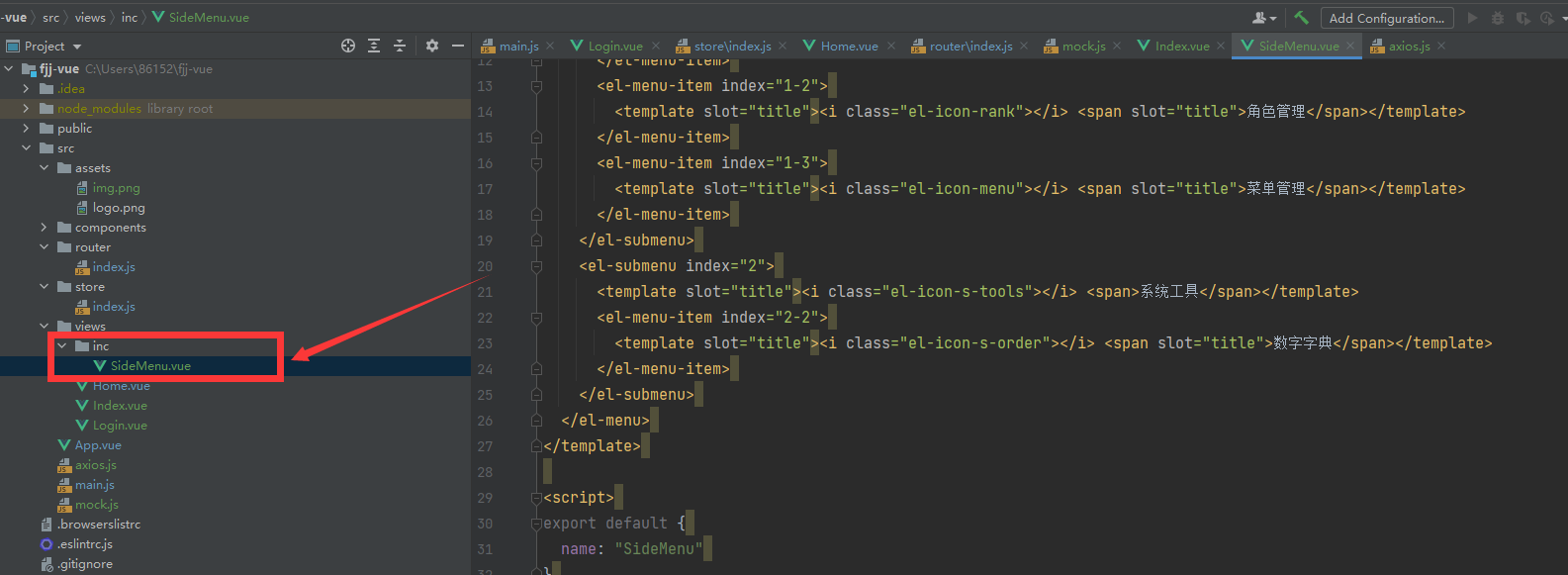Toggle fold marker at closing el-submenu line 19
The height and width of the screenshot is (575, 1568).
[x=536, y=240]
